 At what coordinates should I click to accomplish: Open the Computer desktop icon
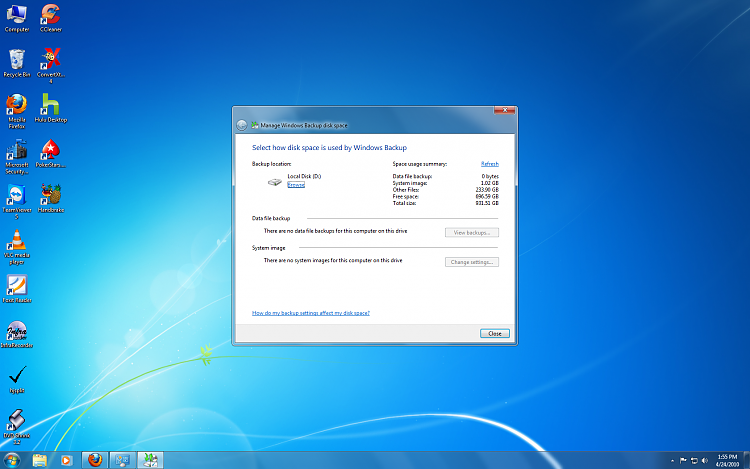17,18
